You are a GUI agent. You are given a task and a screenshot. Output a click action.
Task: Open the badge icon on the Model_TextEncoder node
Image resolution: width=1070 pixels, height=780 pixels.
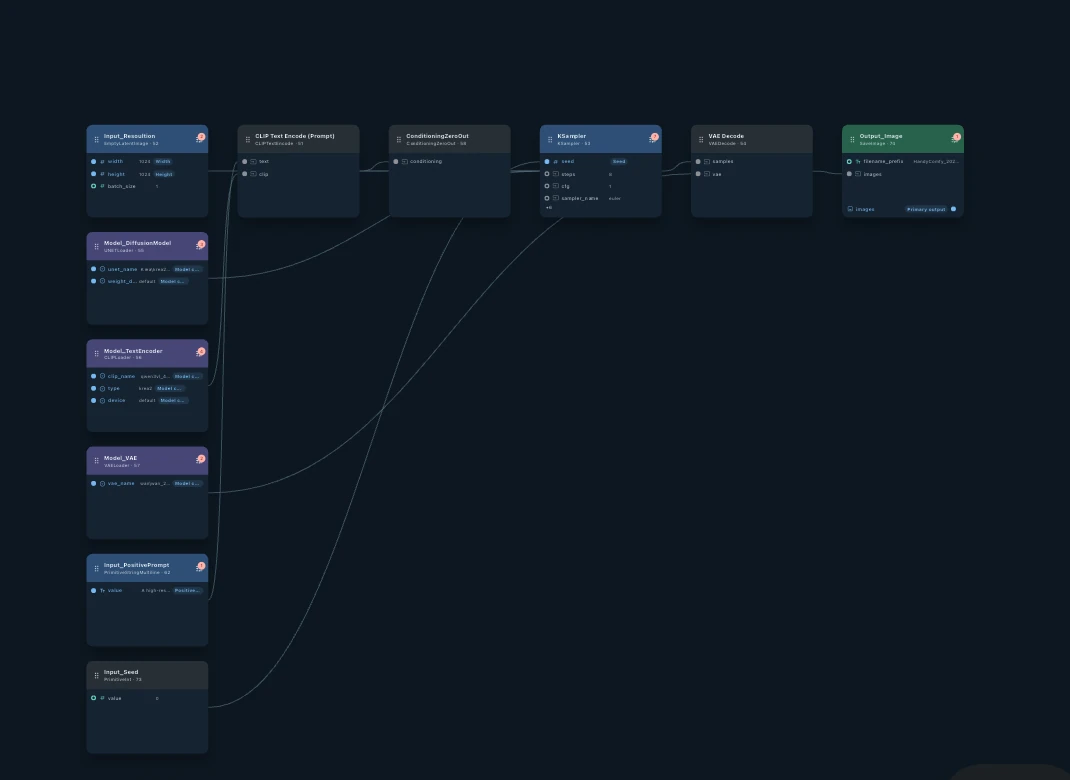click(x=200, y=352)
